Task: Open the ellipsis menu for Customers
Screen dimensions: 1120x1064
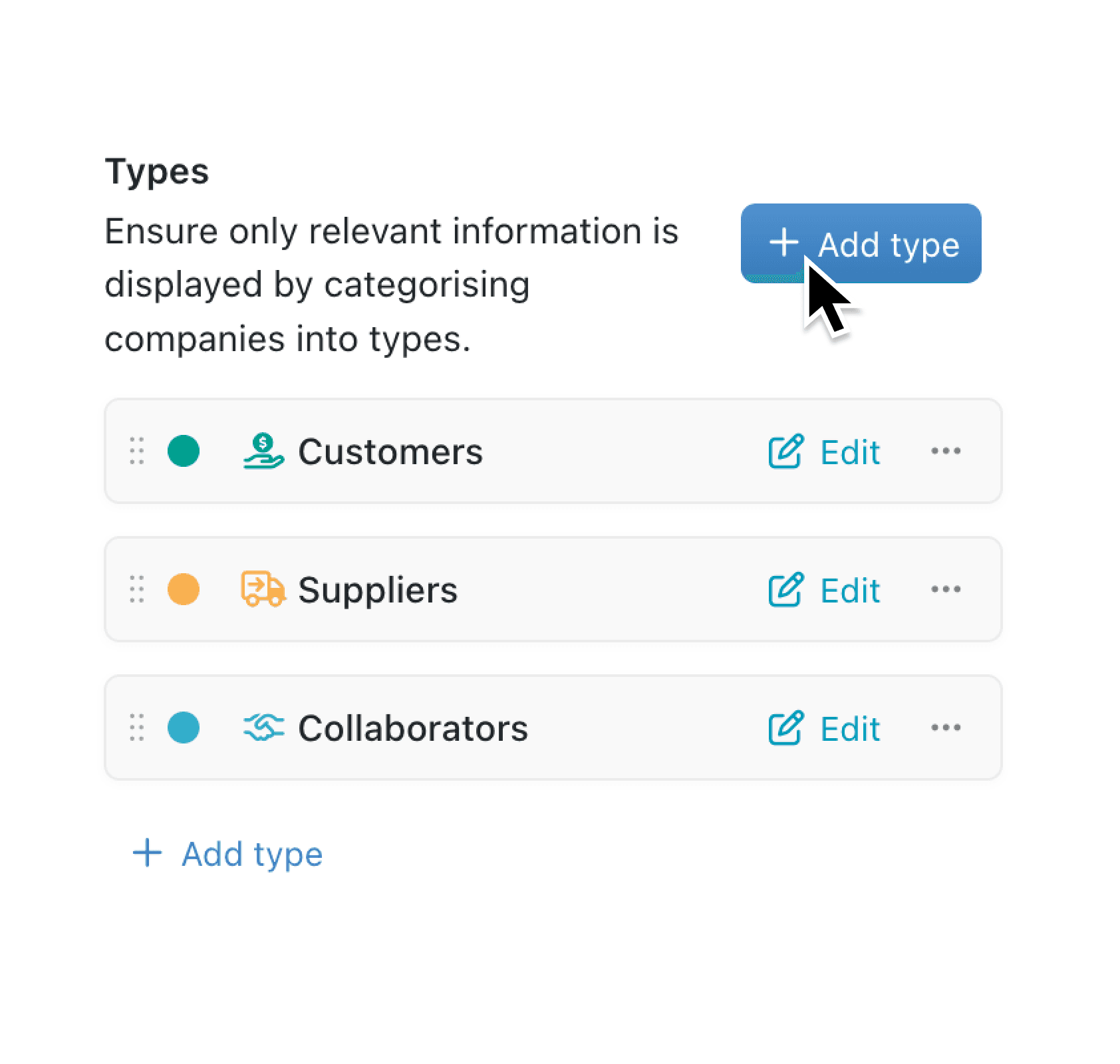Action: point(947,451)
